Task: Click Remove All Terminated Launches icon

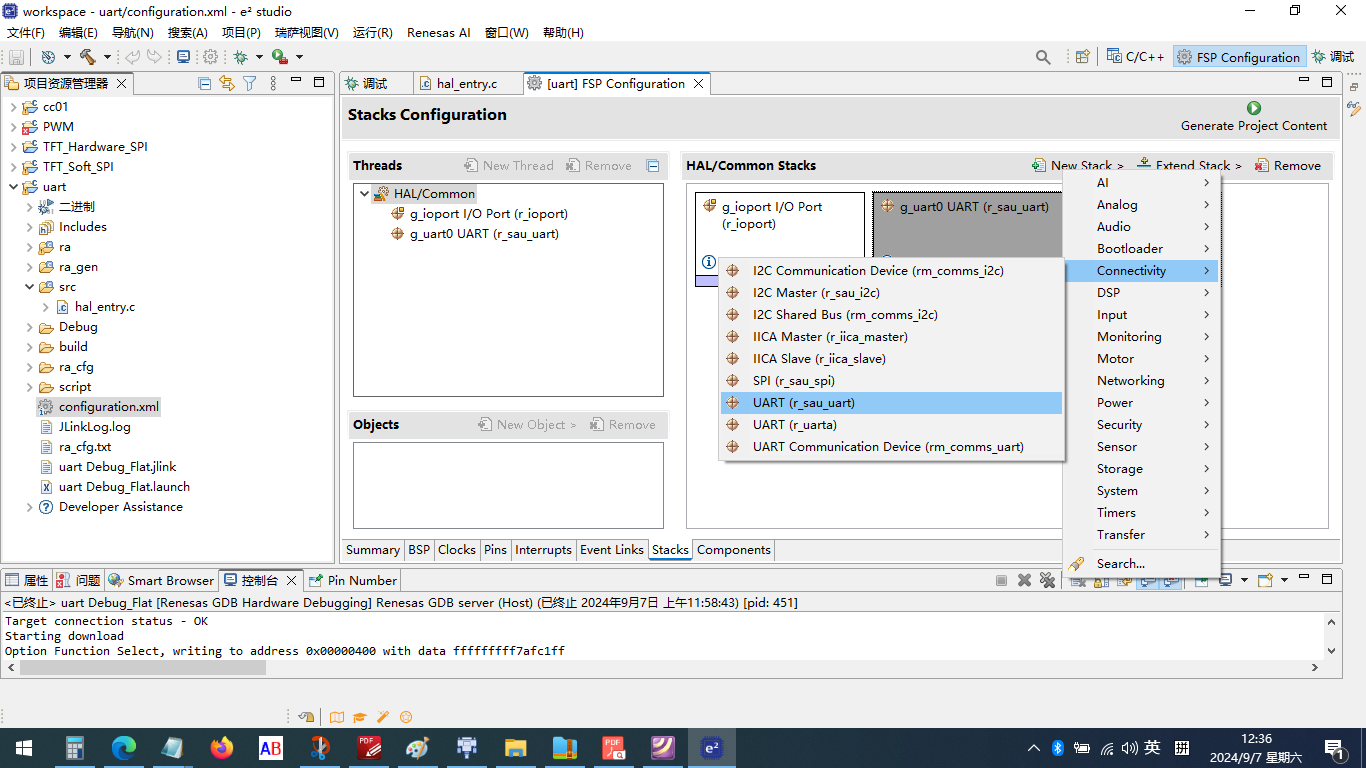Action: (x=1047, y=580)
